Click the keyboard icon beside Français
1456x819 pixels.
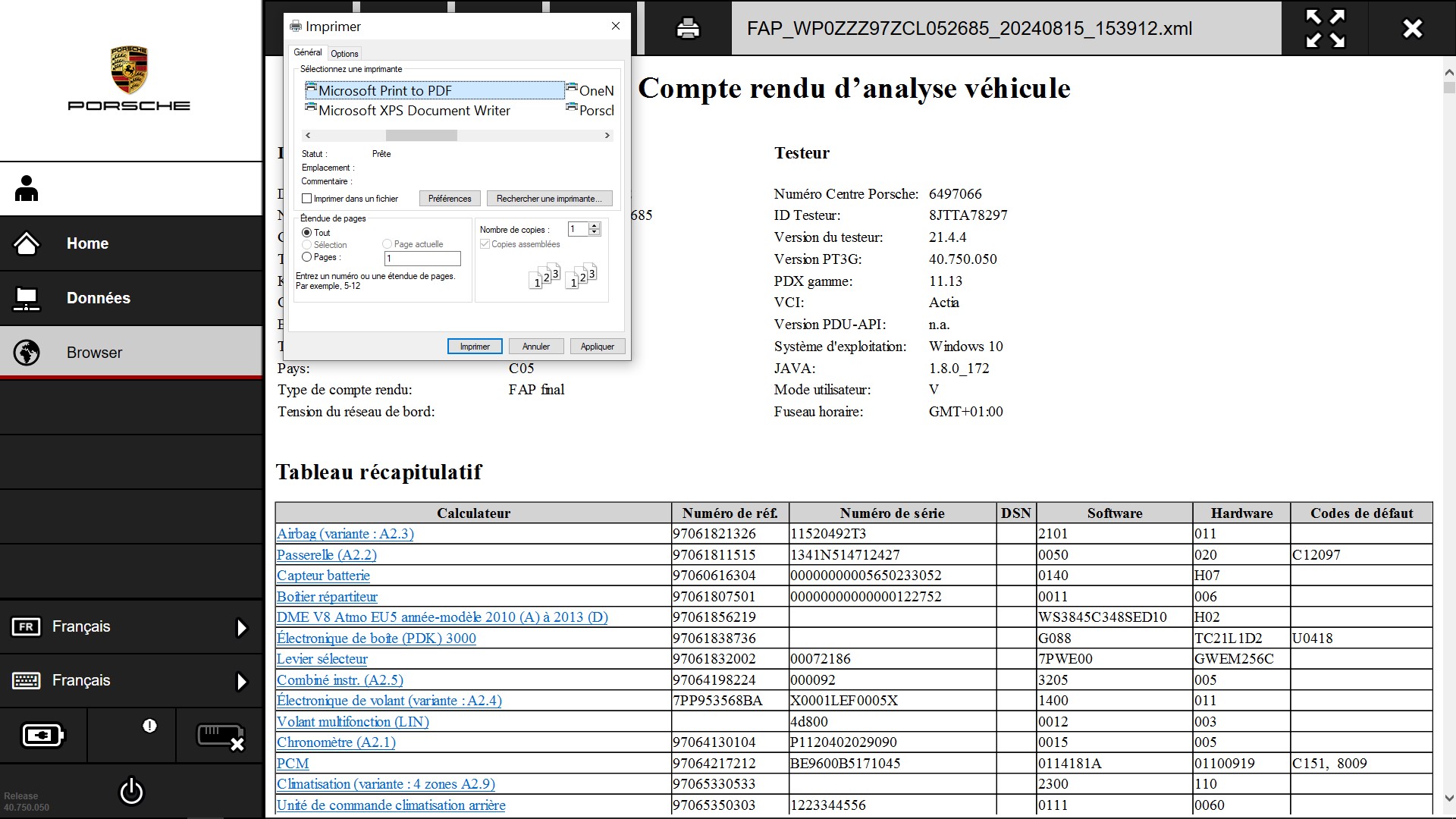tap(27, 681)
